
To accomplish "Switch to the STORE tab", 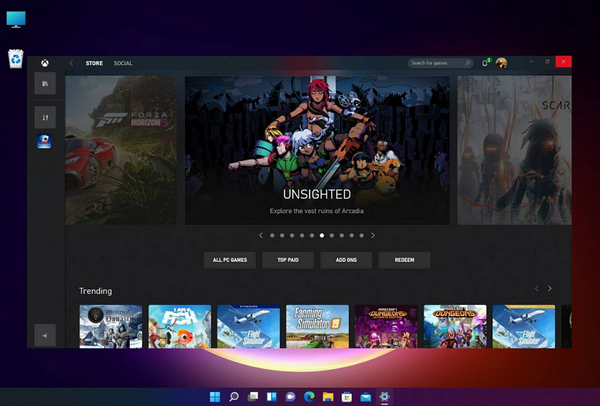I will (94, 63).
